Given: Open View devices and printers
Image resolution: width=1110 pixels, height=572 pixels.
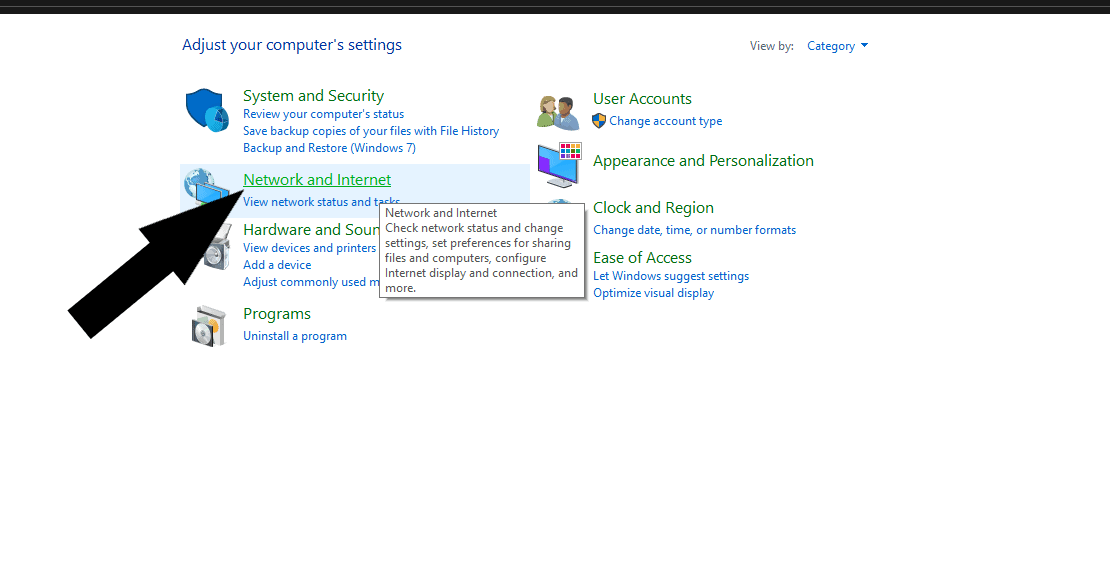Looking at the screenshot, I should [309, 248].
